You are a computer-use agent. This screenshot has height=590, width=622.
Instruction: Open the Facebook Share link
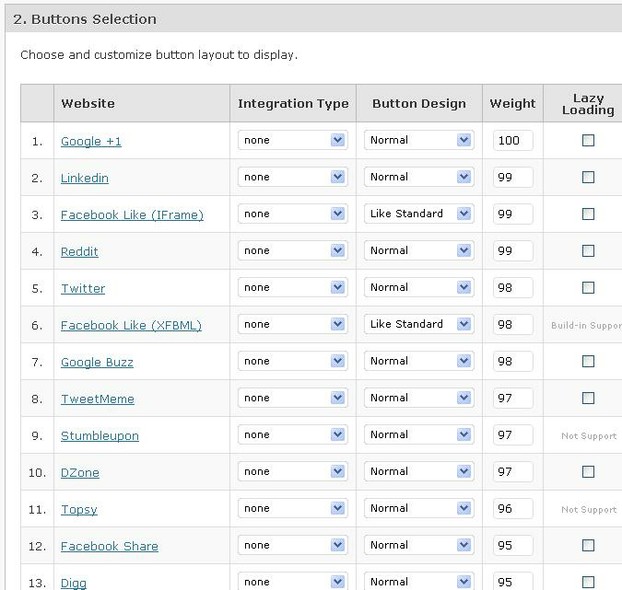tap(109, 546)
